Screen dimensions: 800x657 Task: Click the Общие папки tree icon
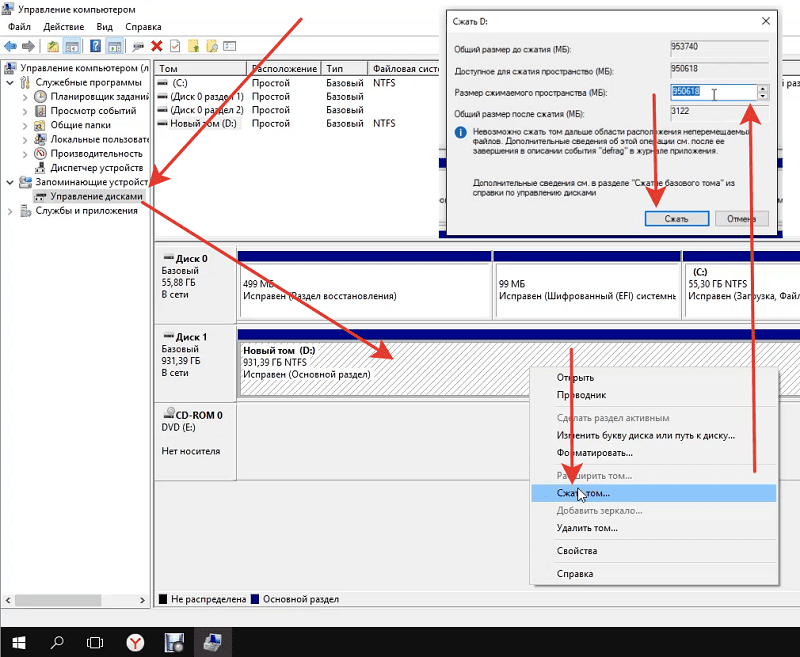40,125
